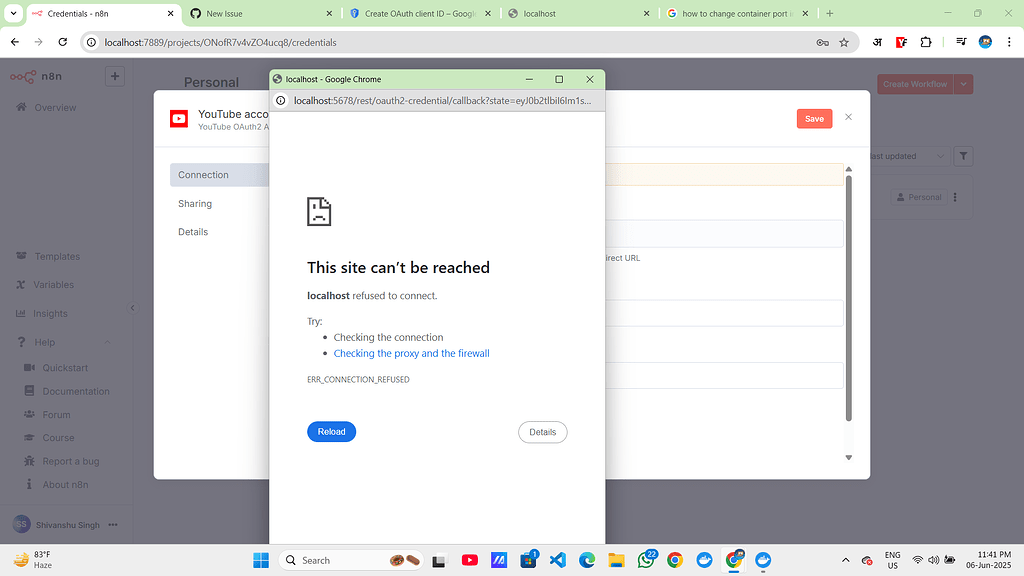
Task: Open the Variables section
Action: (x=57, y=284)
